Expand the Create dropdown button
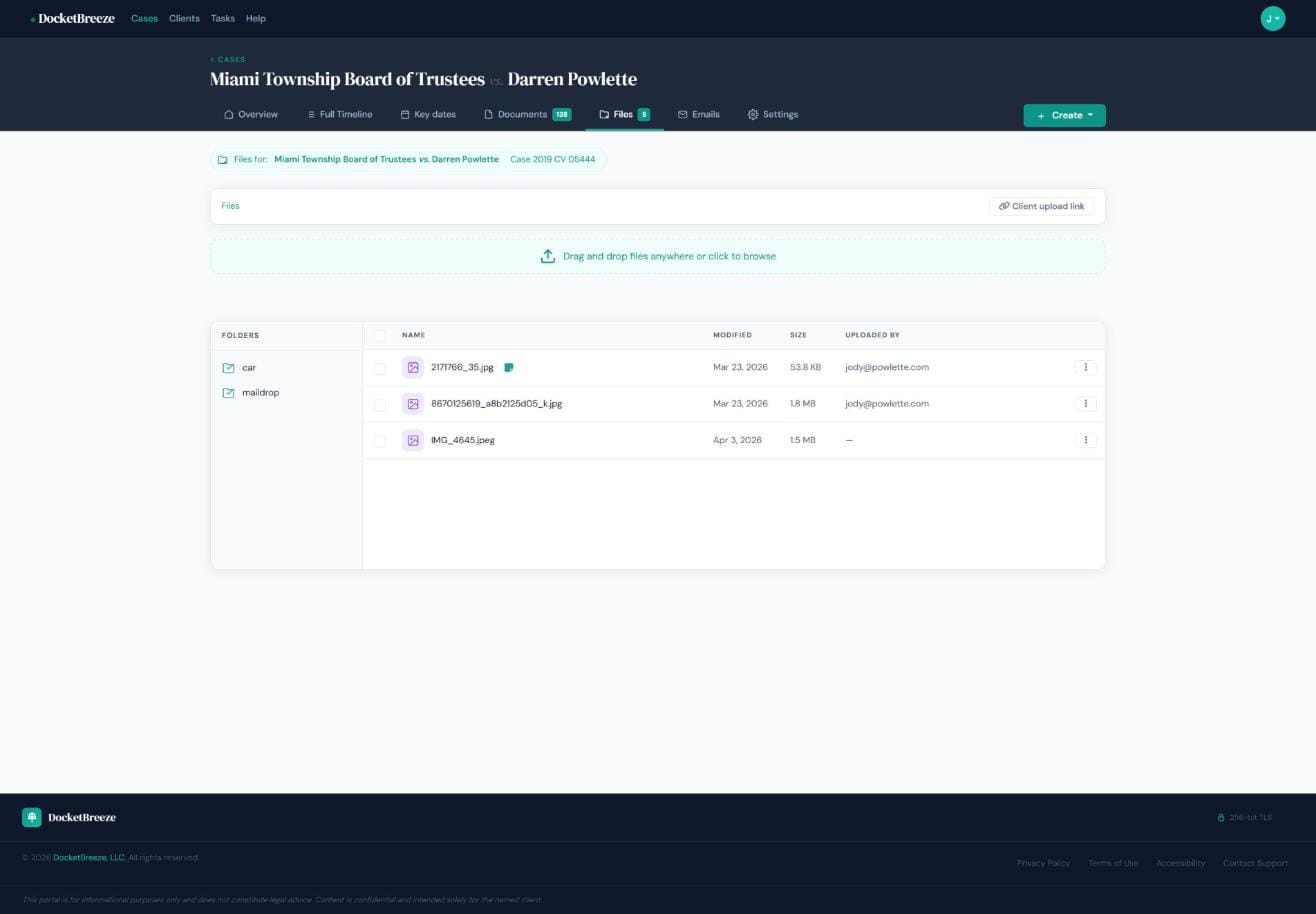1316x914 pixels. pos(1064,115)
